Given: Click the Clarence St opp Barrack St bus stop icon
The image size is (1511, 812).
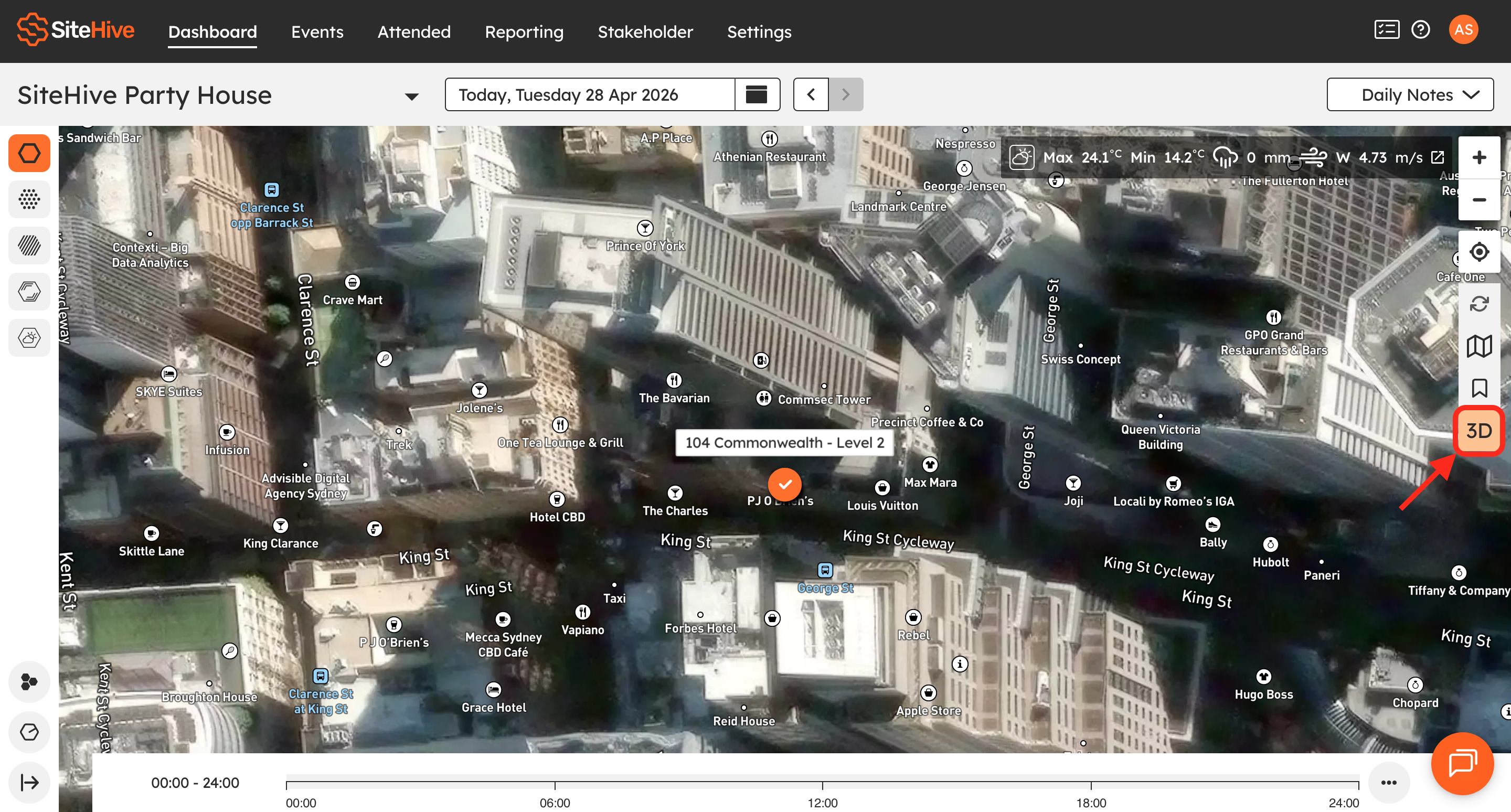Looking at the screenshot, I should click(272, 189).
